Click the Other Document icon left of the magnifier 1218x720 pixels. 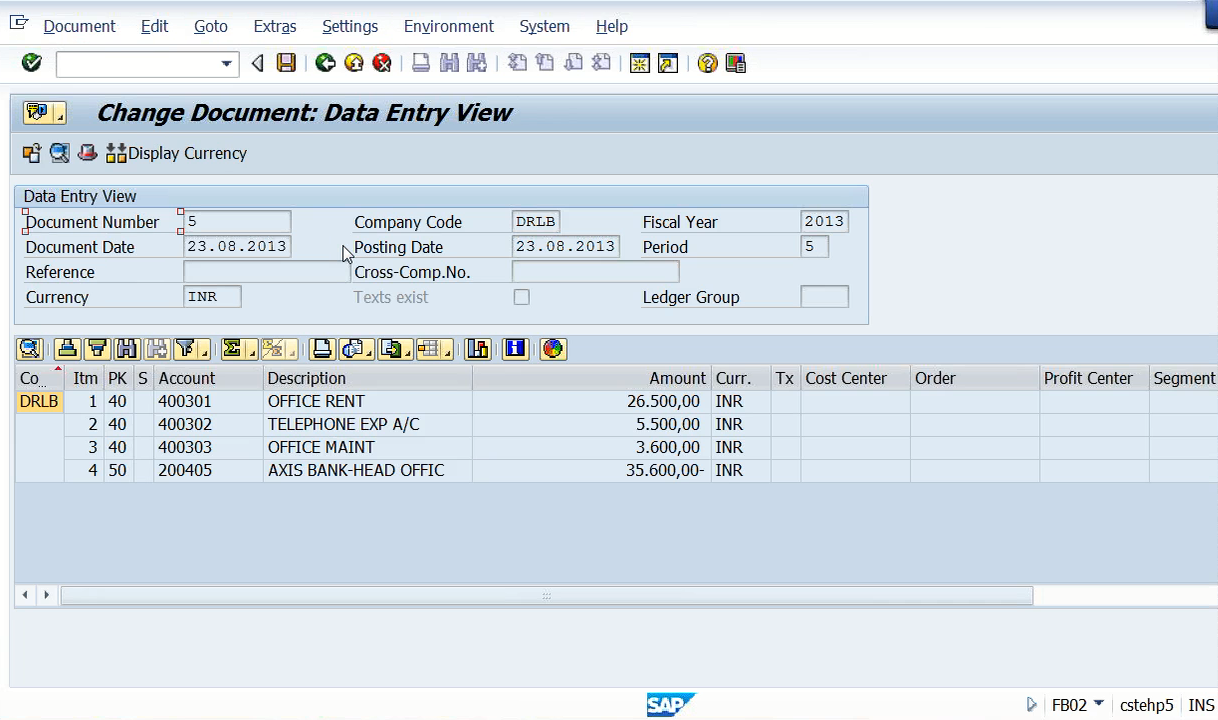point(32,153)
